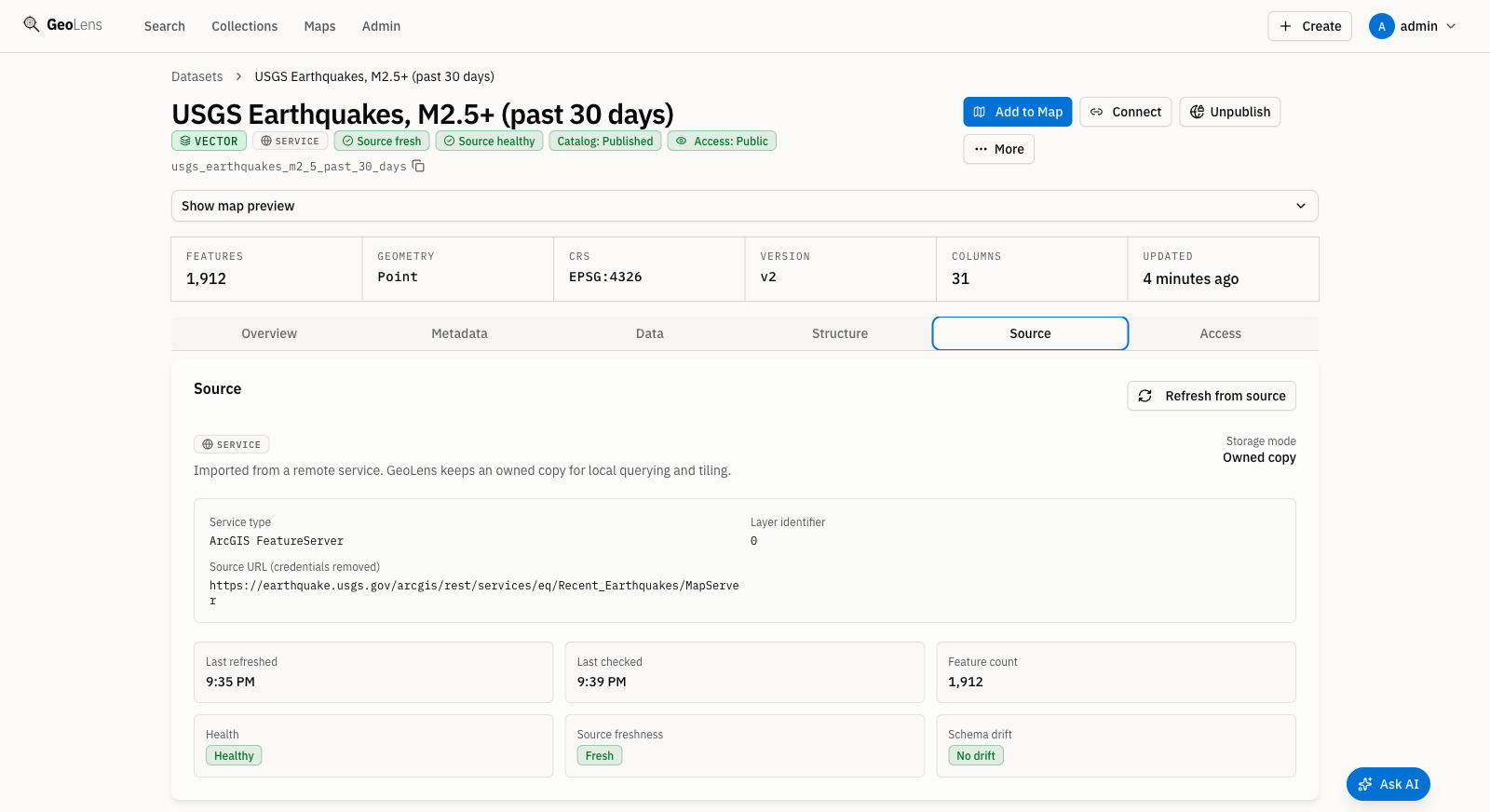Click the Connect button
Viewport: 1490px width, 812px height.
point(1126,112)
